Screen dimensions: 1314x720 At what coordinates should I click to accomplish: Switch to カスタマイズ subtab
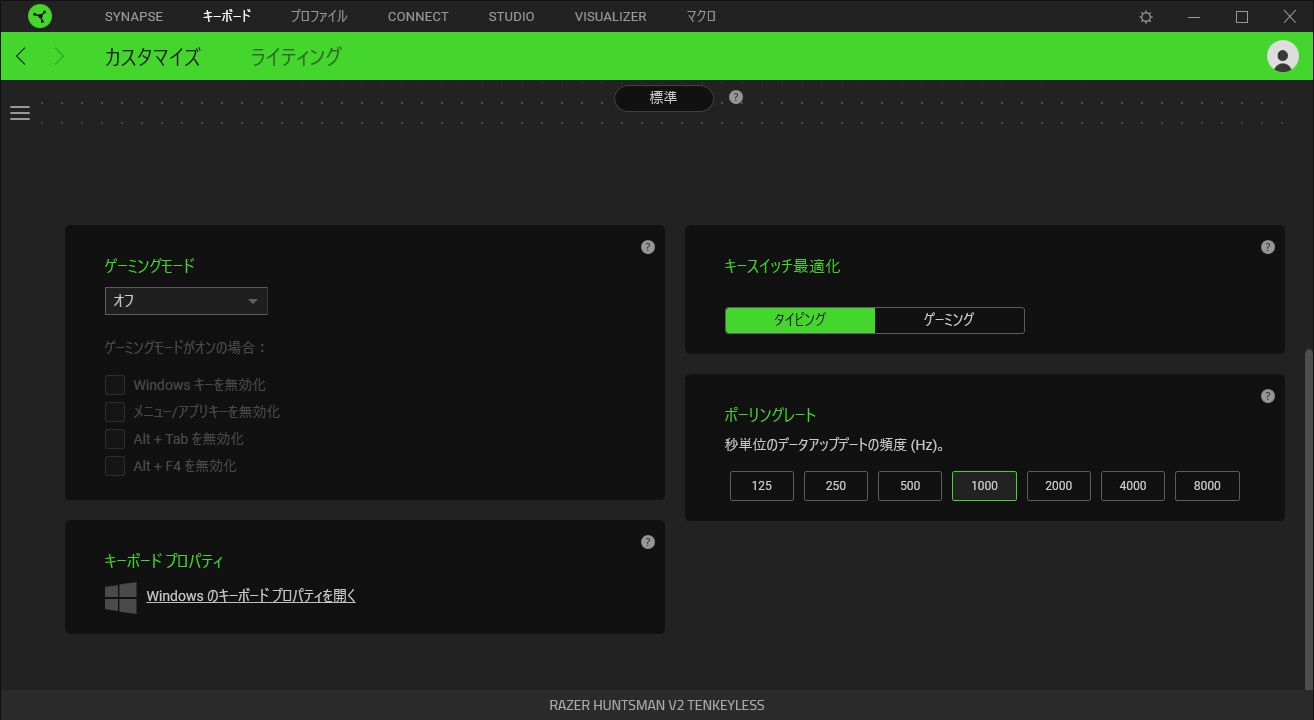click(152, 57)
